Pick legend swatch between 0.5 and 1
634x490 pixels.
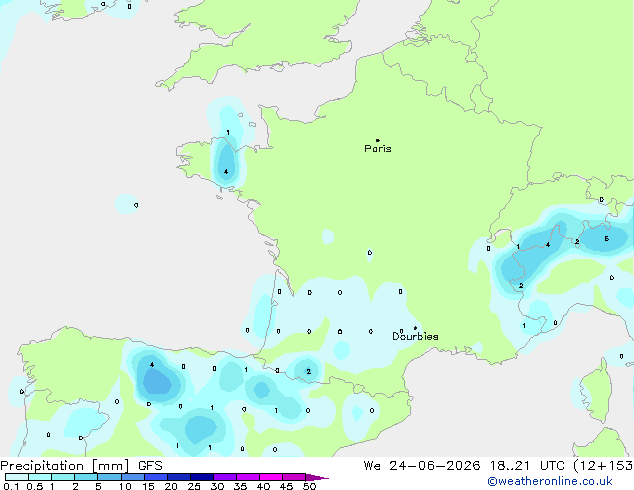[x=40, y=477]
